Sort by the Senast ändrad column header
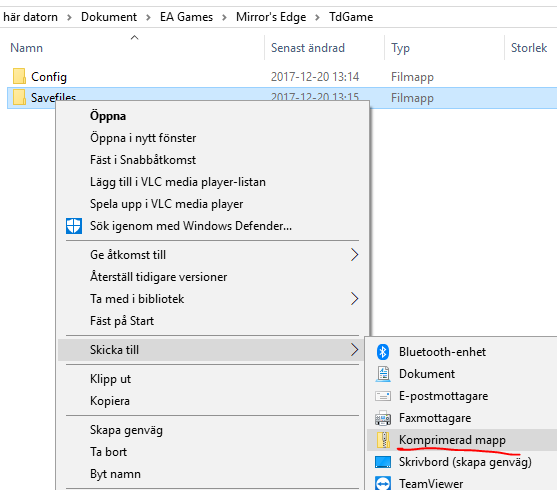 308,48
